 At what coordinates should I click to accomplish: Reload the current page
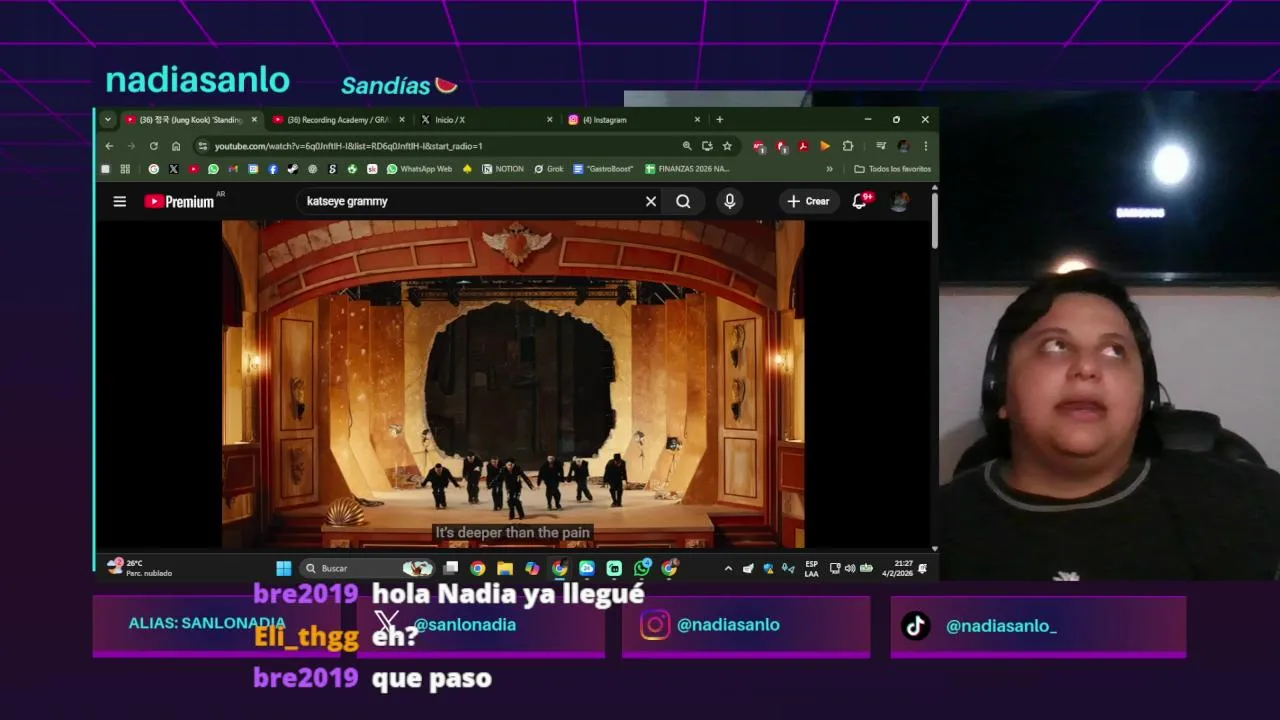pos(153,146)
